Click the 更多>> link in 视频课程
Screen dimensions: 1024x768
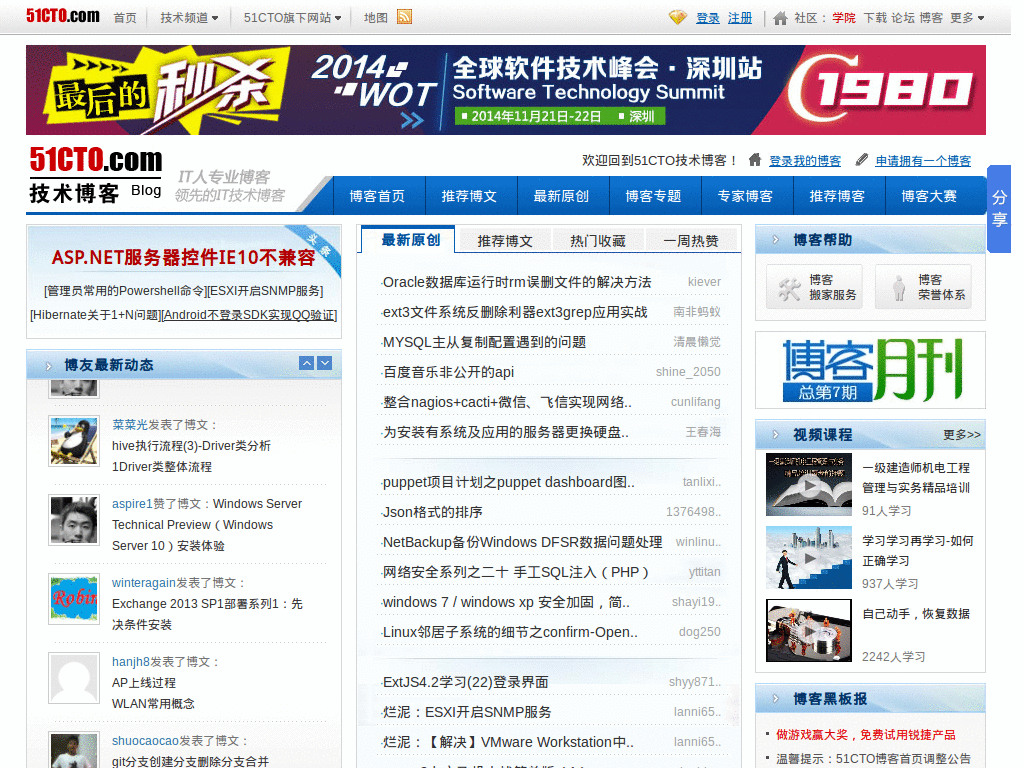point(961,434)
